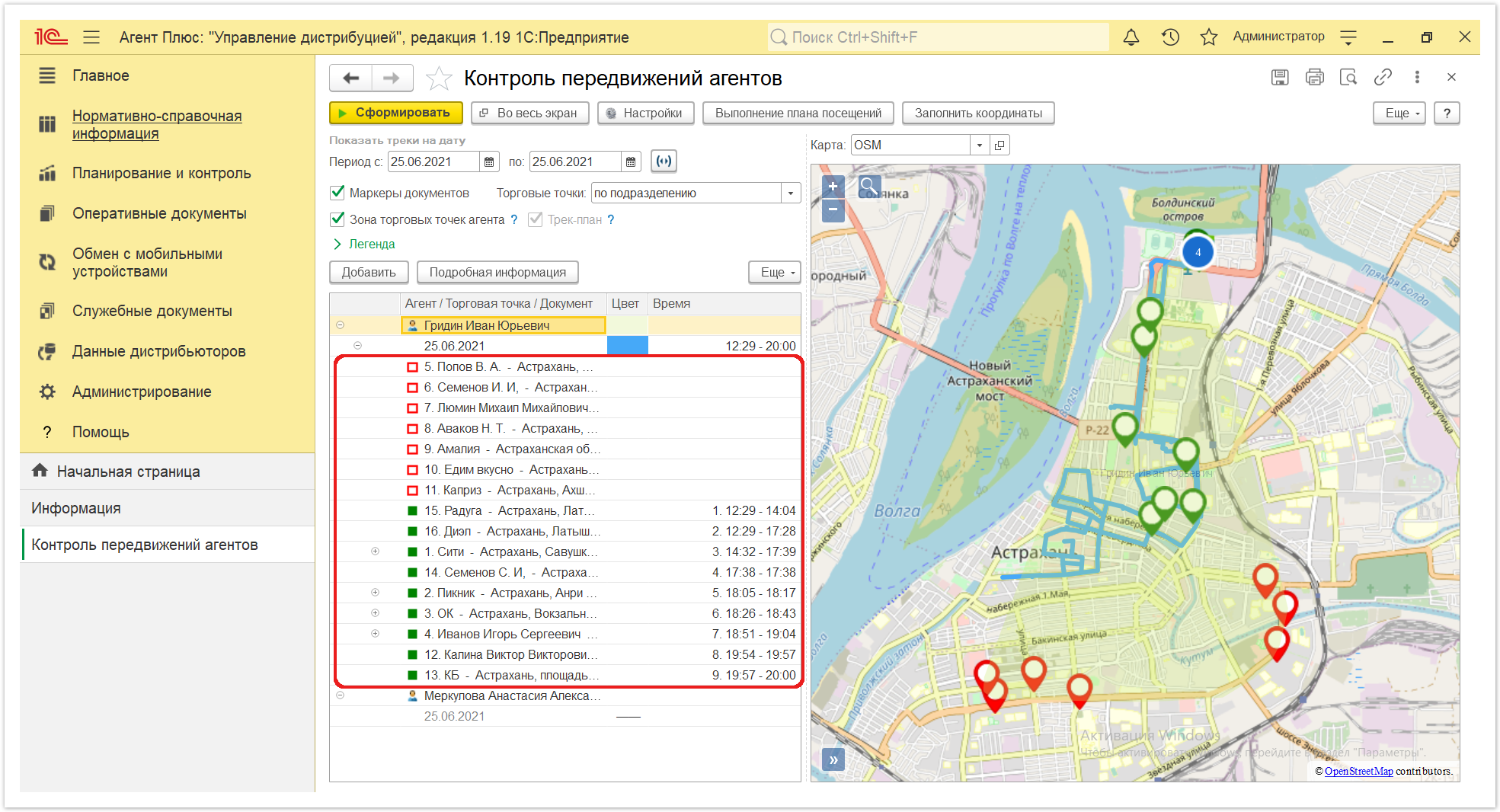The width and height of the screenshot is (1500, 812).
Task: Expand the Легенда section
Action: click(363, 244)
